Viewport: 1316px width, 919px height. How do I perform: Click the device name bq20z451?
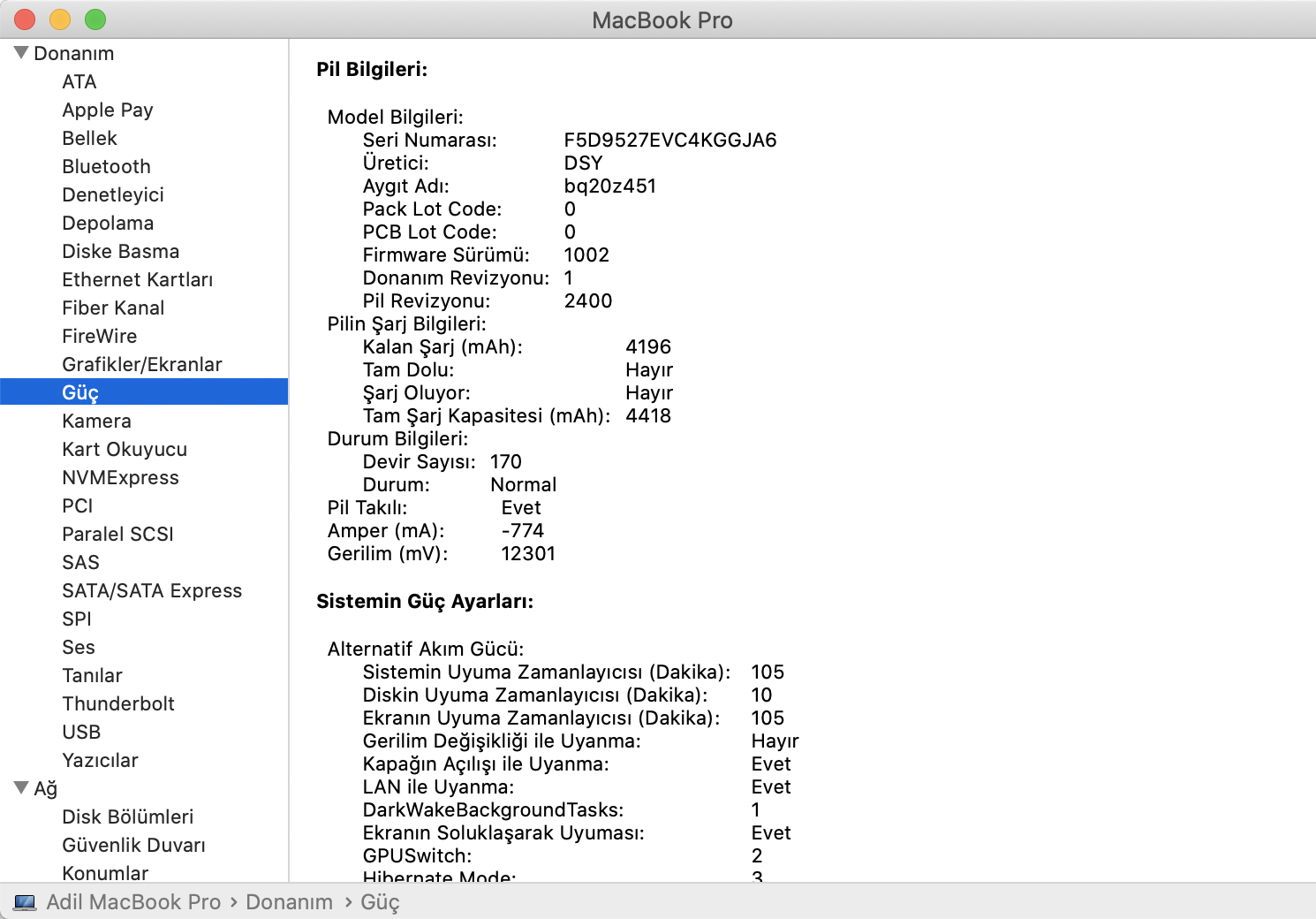(x=610, y=186)
